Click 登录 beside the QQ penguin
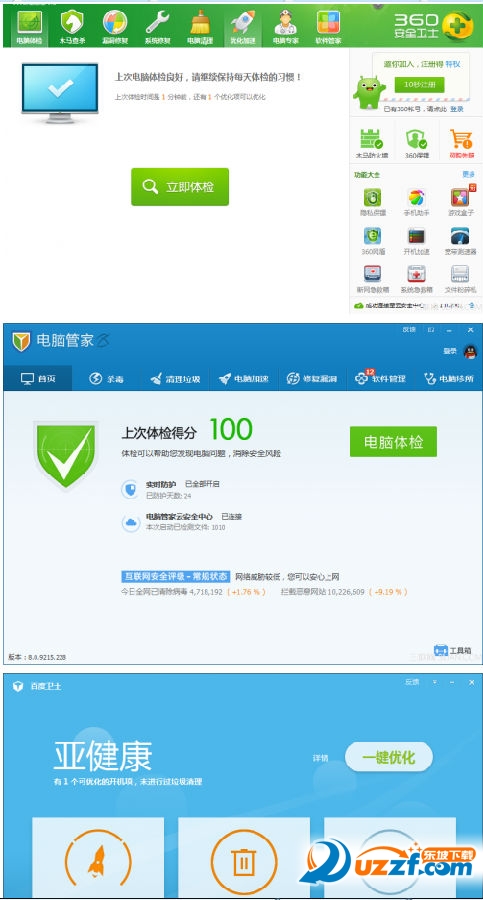Viewport: 483px width, 900px height. pyautogui.click(x=450, y=351)
